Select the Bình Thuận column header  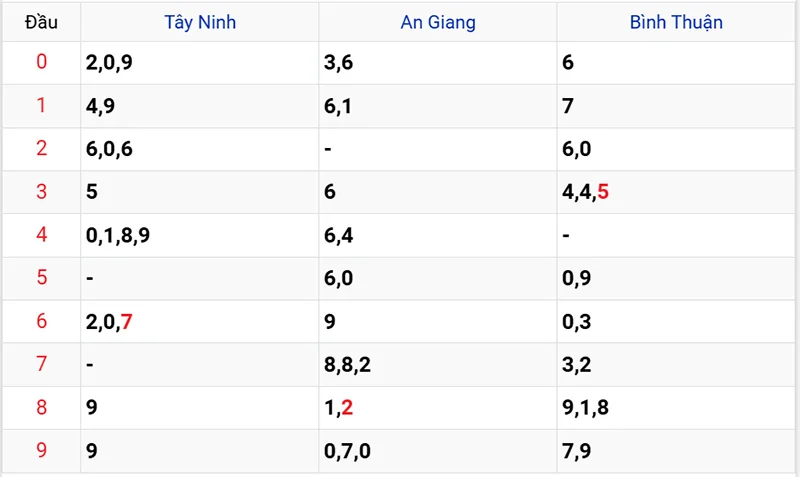tap(676, 22)
